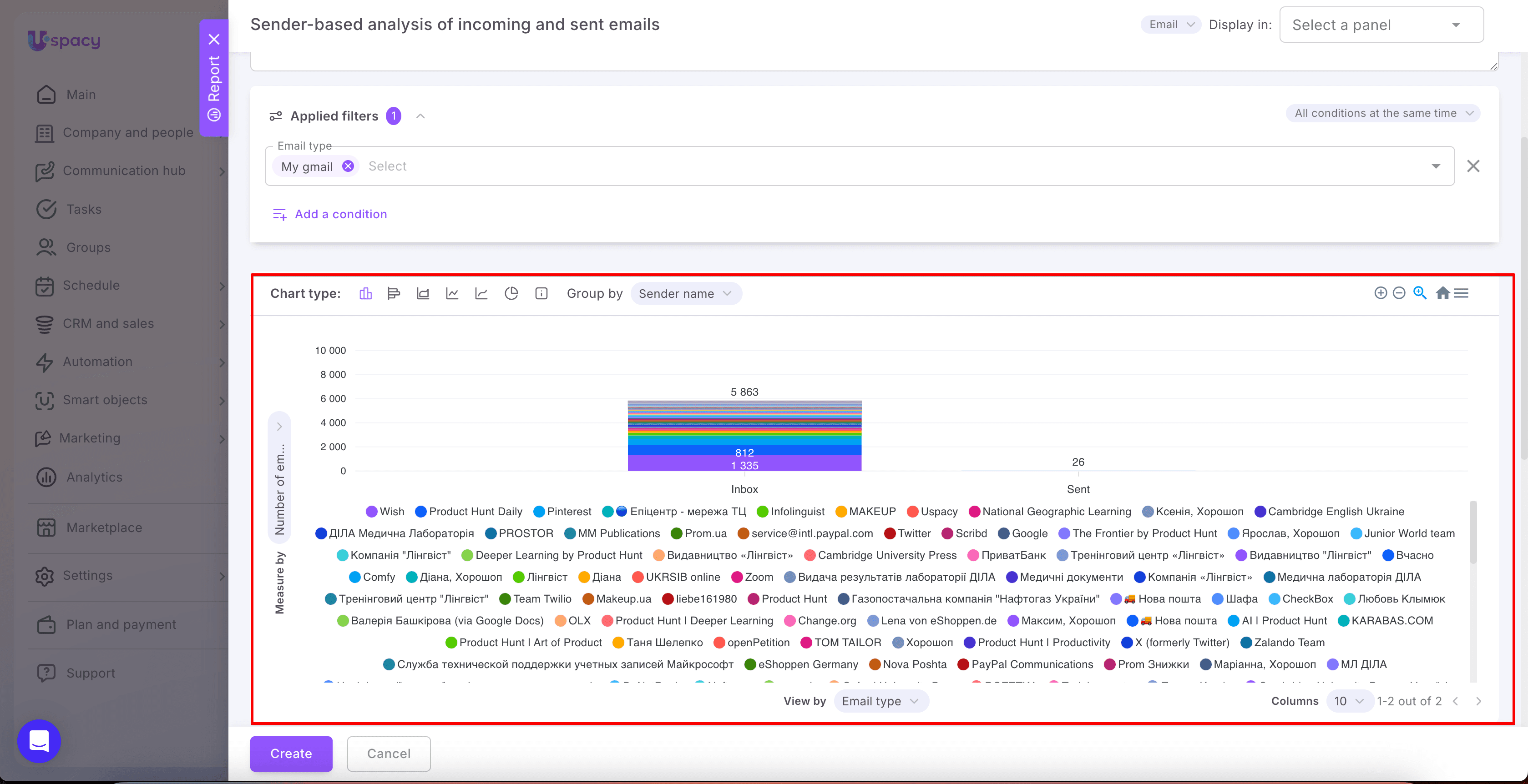This screenshot has height=784, width=1528.
Task: Expand Schedule submenu arrow
Action: pos(222,286)
